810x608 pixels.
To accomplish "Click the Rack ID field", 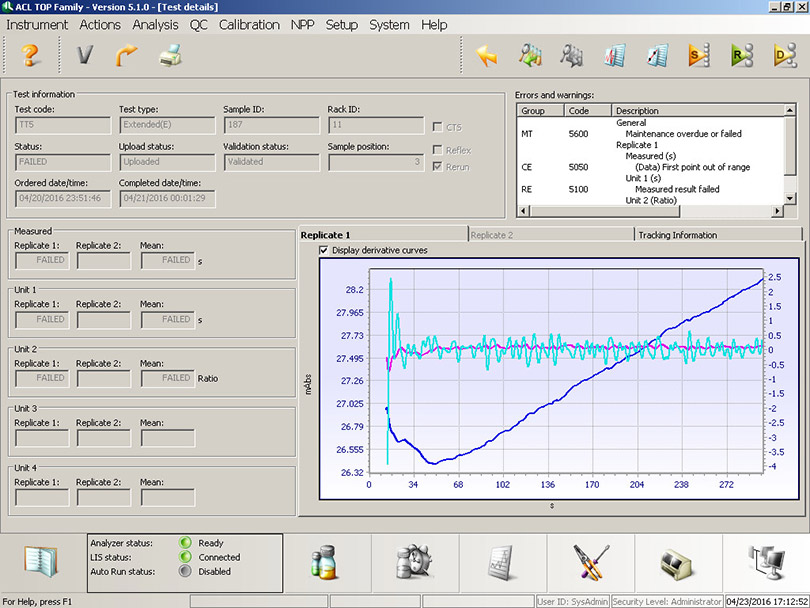I will coord(376,125).
